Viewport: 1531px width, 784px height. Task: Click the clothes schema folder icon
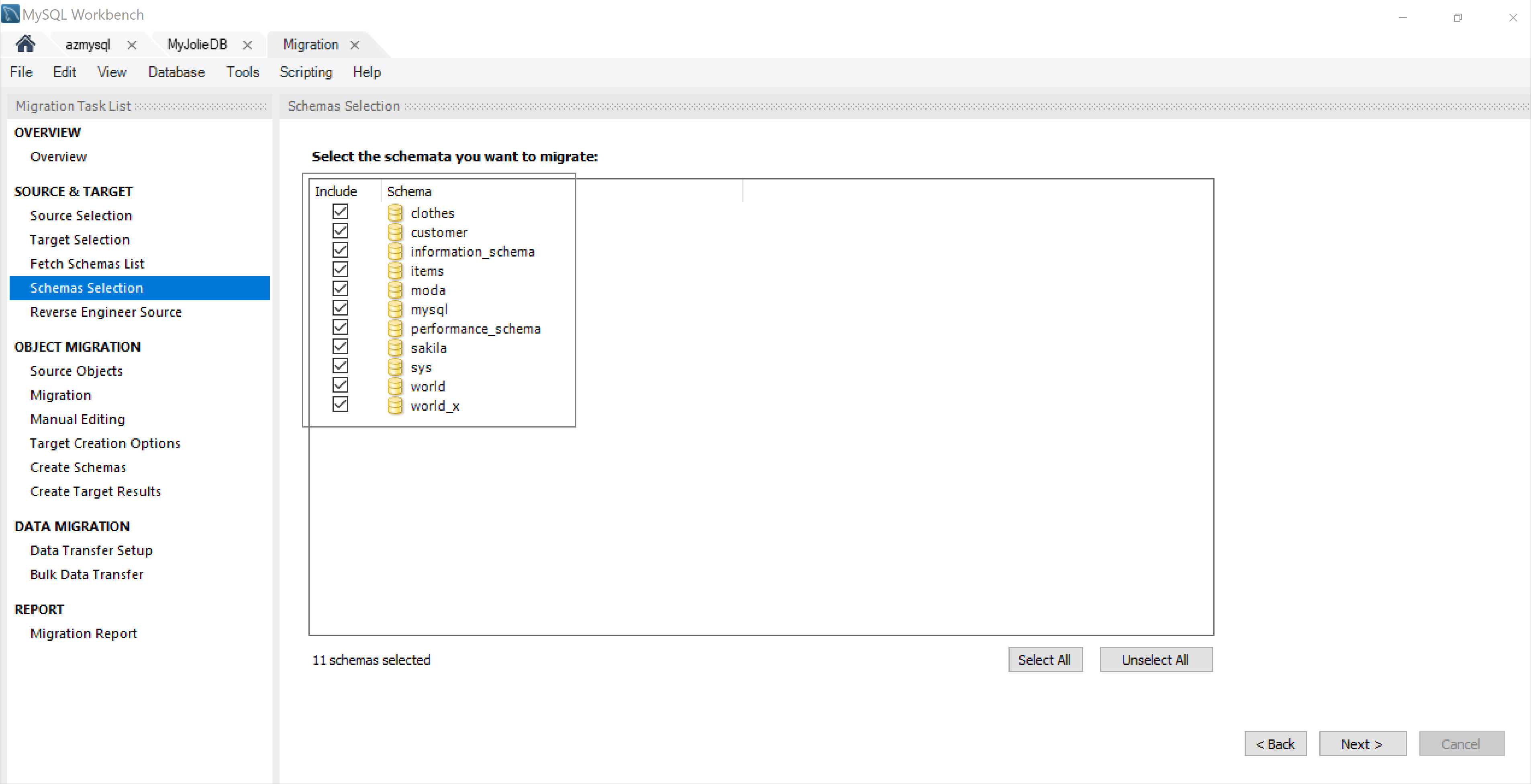point(397,213)
